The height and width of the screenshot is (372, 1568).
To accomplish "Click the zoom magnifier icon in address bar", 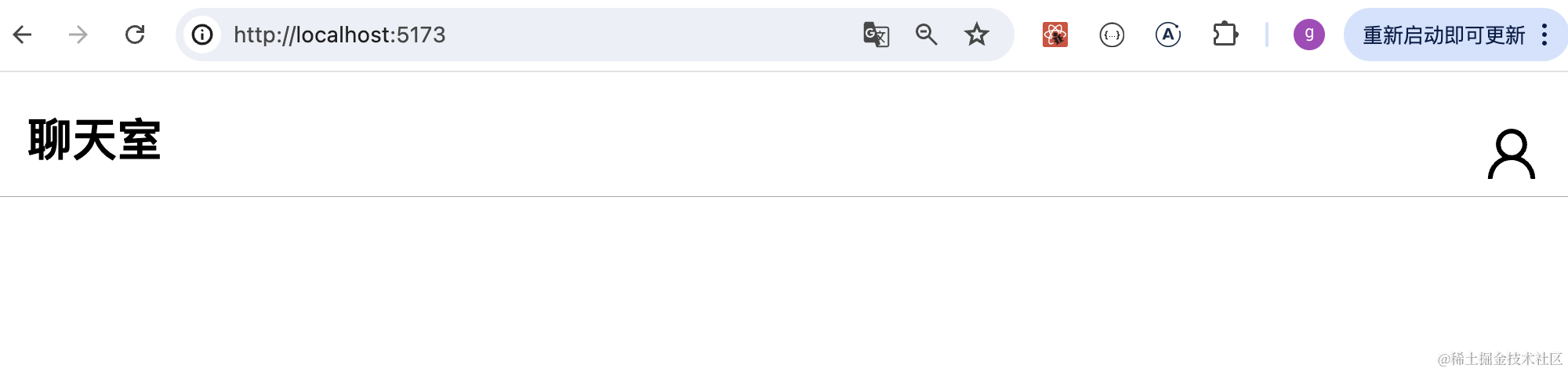I will 926,35.
